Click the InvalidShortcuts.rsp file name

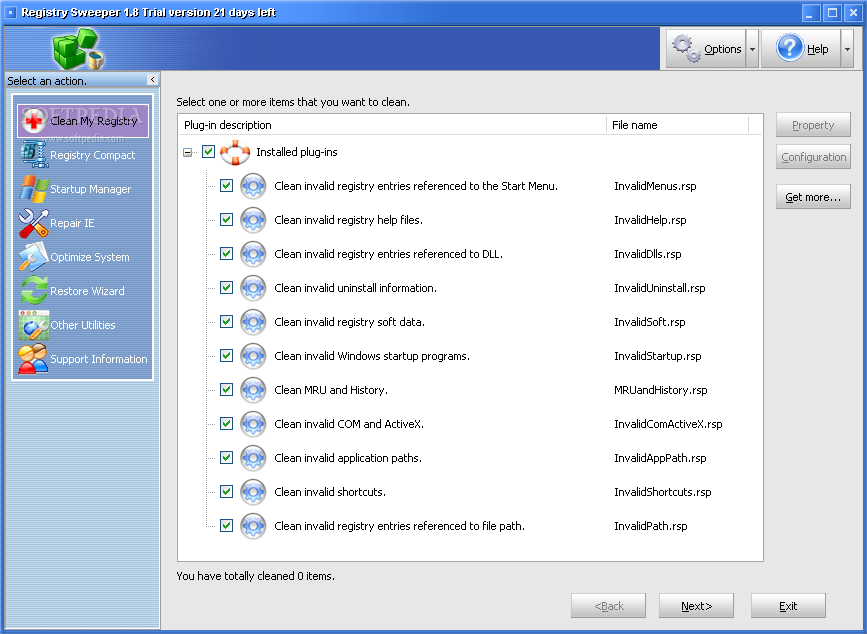click(x=662, y=492)
